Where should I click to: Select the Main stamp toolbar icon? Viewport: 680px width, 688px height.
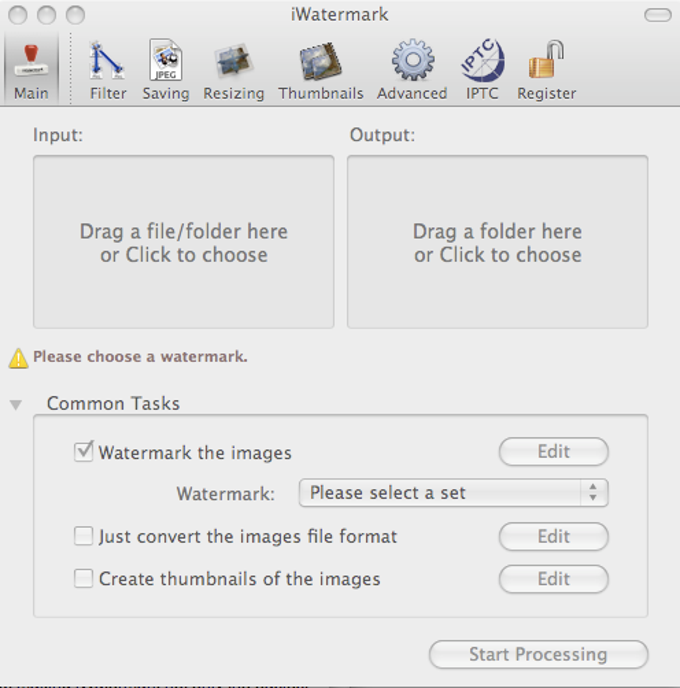[x=31, y=70]
